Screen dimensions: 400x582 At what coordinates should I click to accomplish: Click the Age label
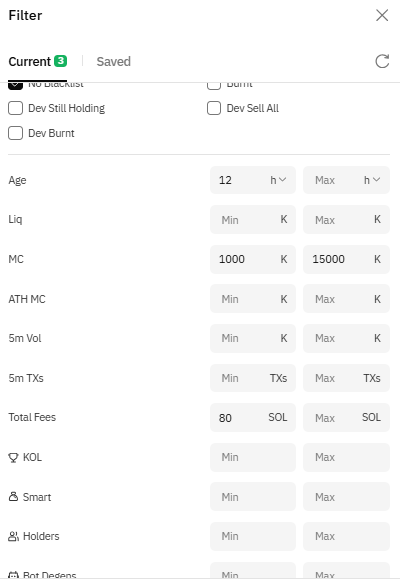pyautogui.click(x=17, y=180)
